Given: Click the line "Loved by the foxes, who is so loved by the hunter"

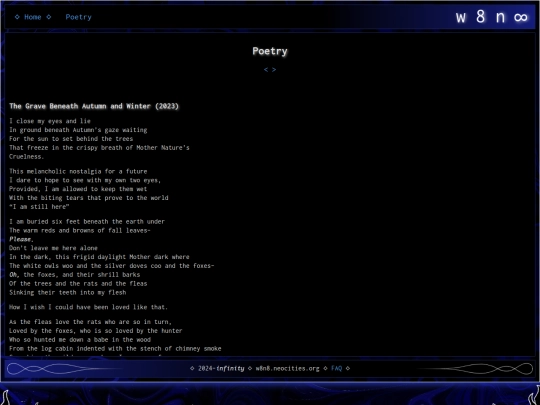Looking at the screenshot, I should (96, 331).
